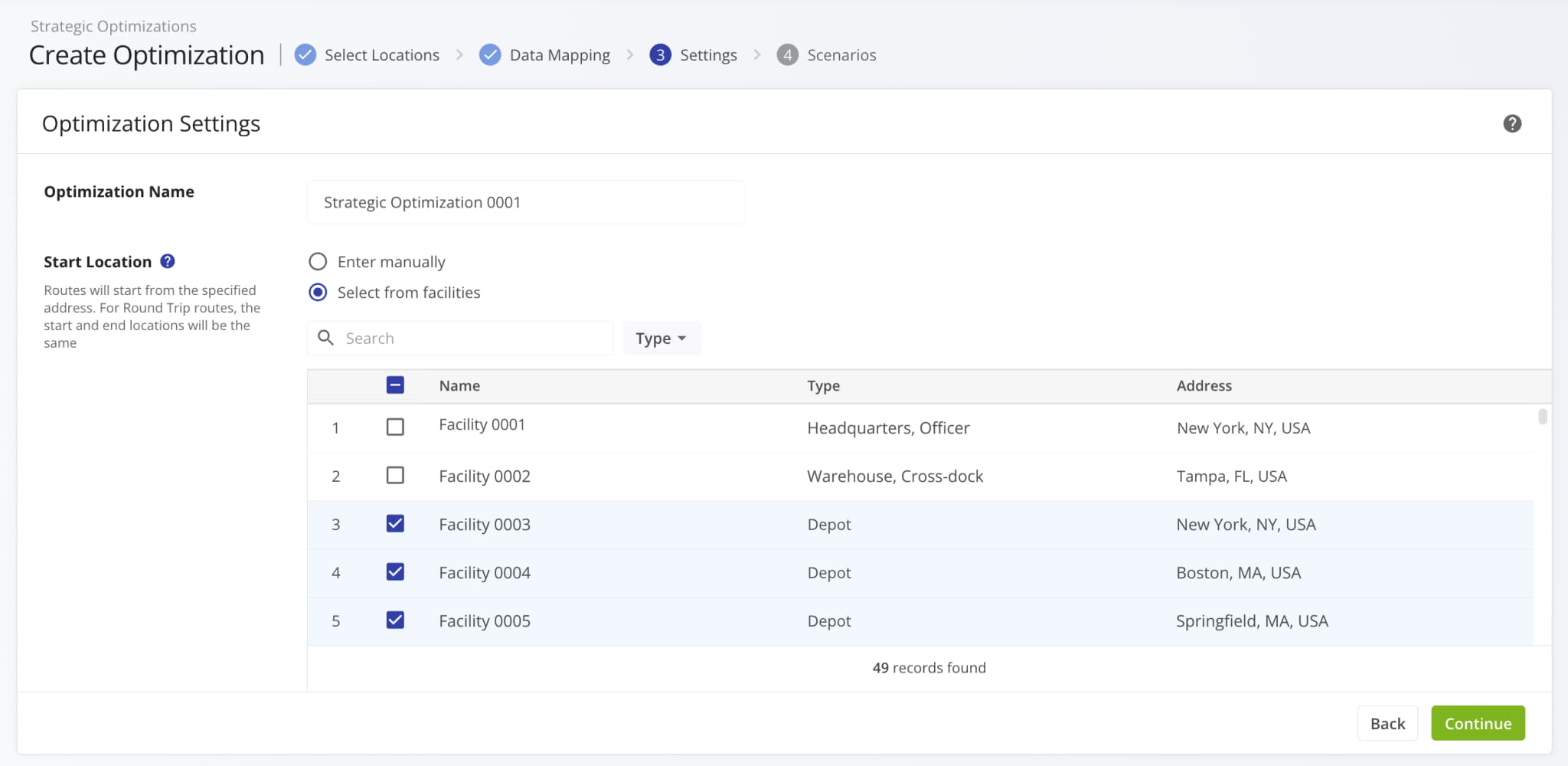This screenshot has width=1568, height=766.
Task: Click the step 4 Scenarios circle icon
Action: [x=787, y=55]
